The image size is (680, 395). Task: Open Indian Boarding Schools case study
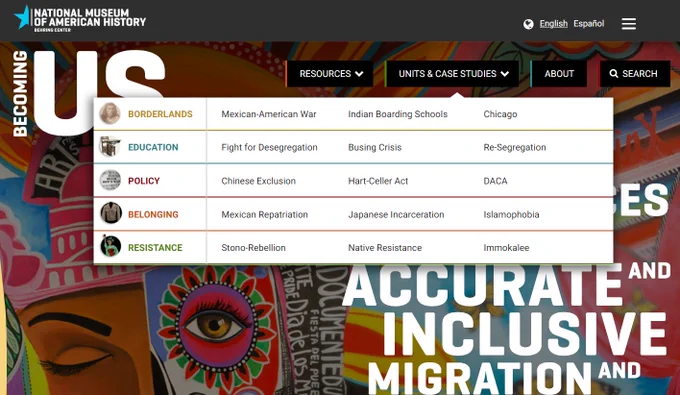coord(398,114)
